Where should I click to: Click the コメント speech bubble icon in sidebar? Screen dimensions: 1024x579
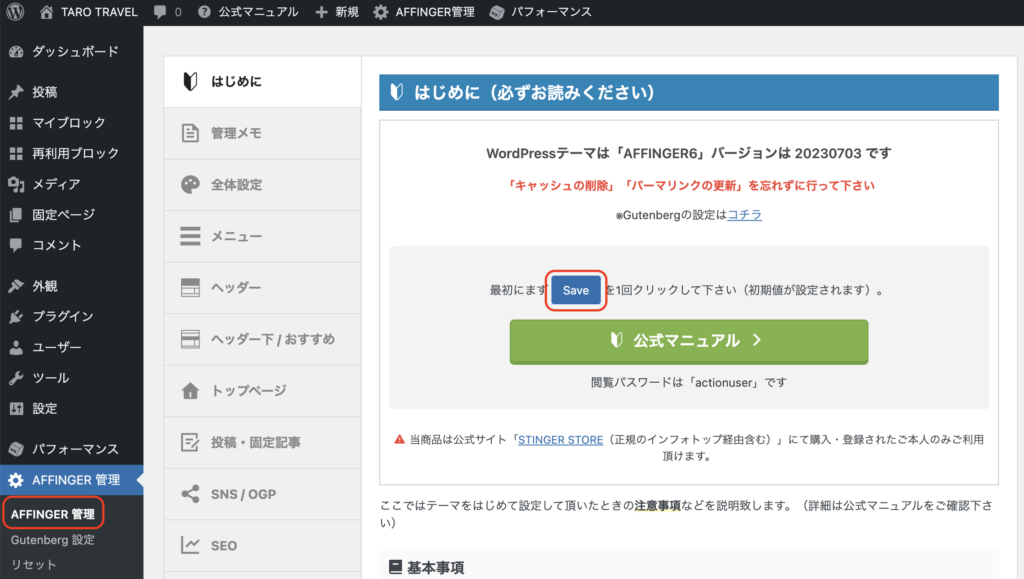16,245
